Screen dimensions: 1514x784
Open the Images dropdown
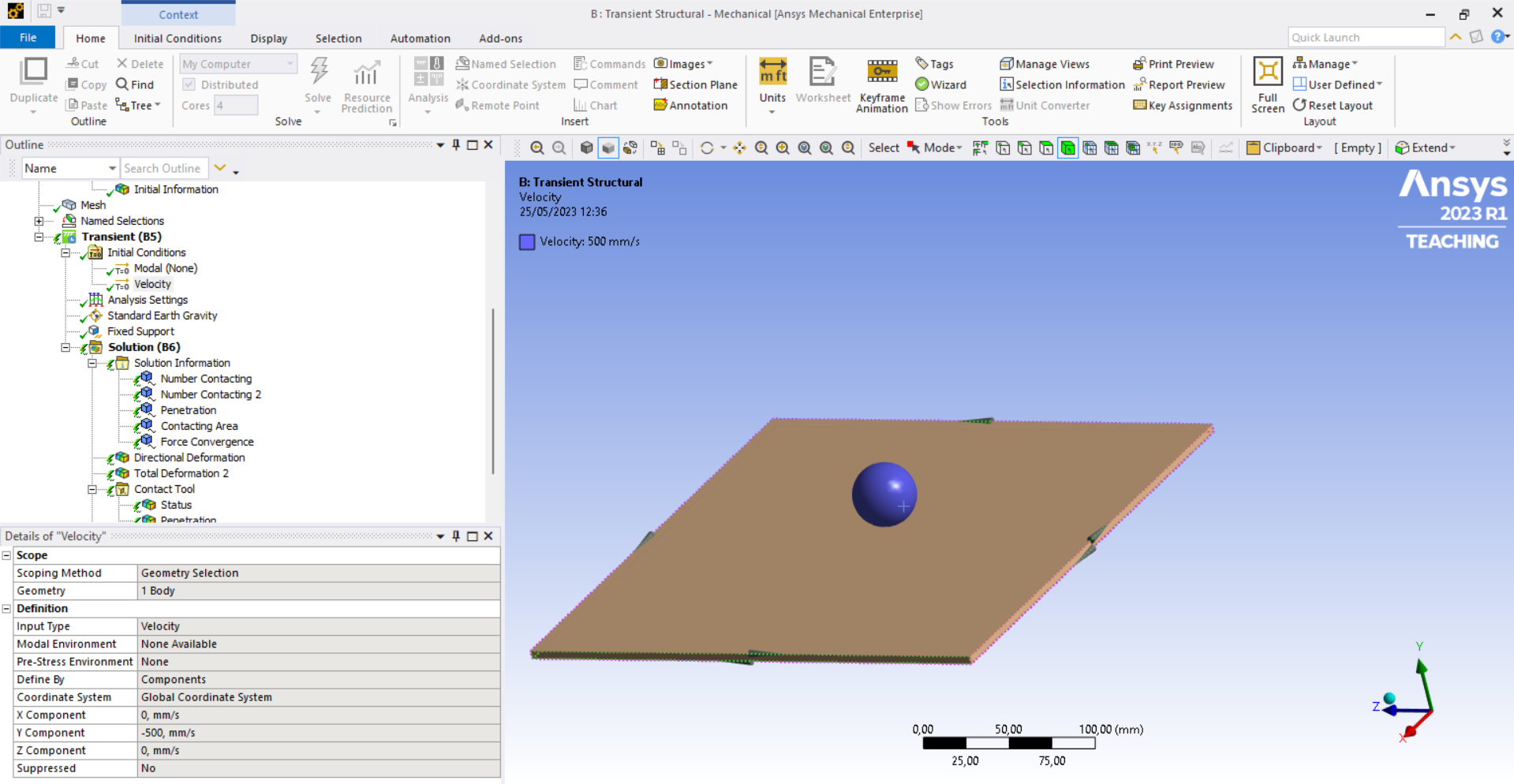coord(683,64)
